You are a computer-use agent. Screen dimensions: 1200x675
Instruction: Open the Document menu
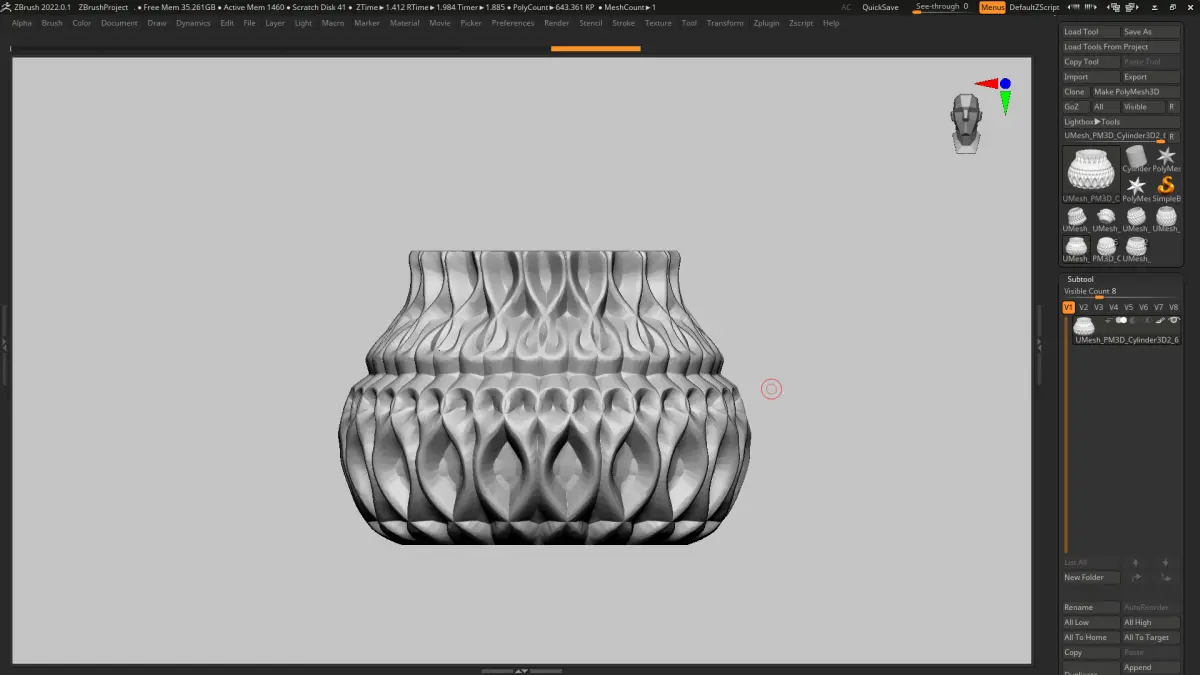119,23
